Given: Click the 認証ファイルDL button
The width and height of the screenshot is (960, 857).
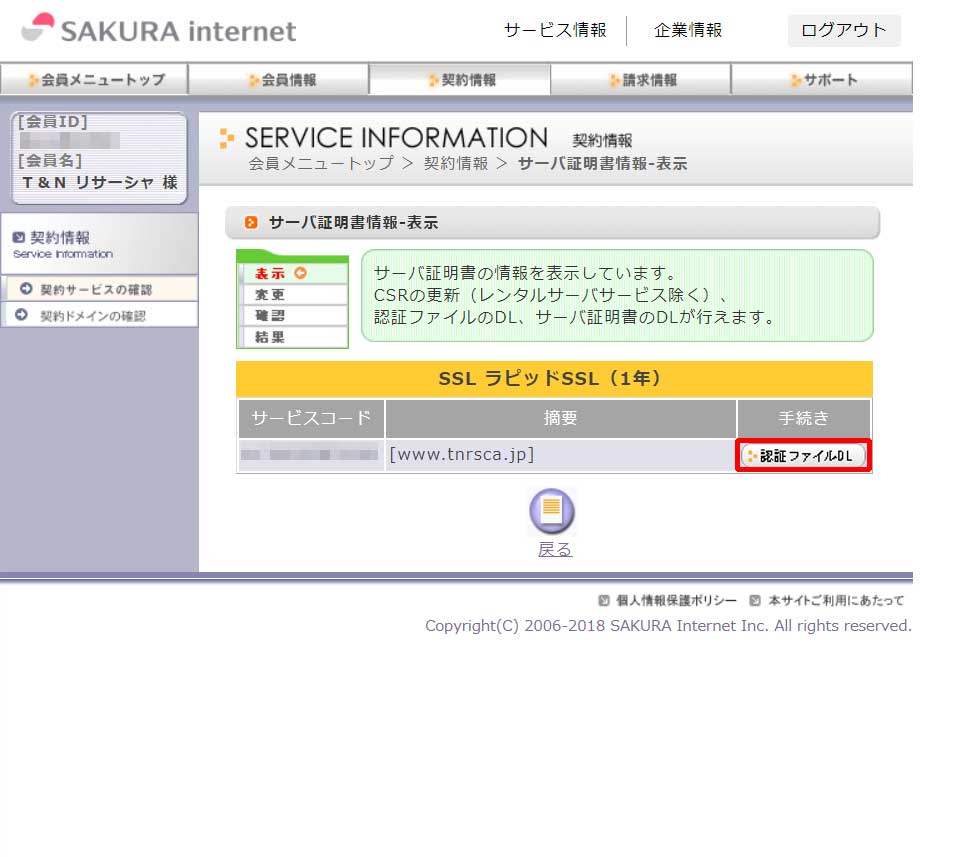Looking at the screenshot, I should point(803,455).
